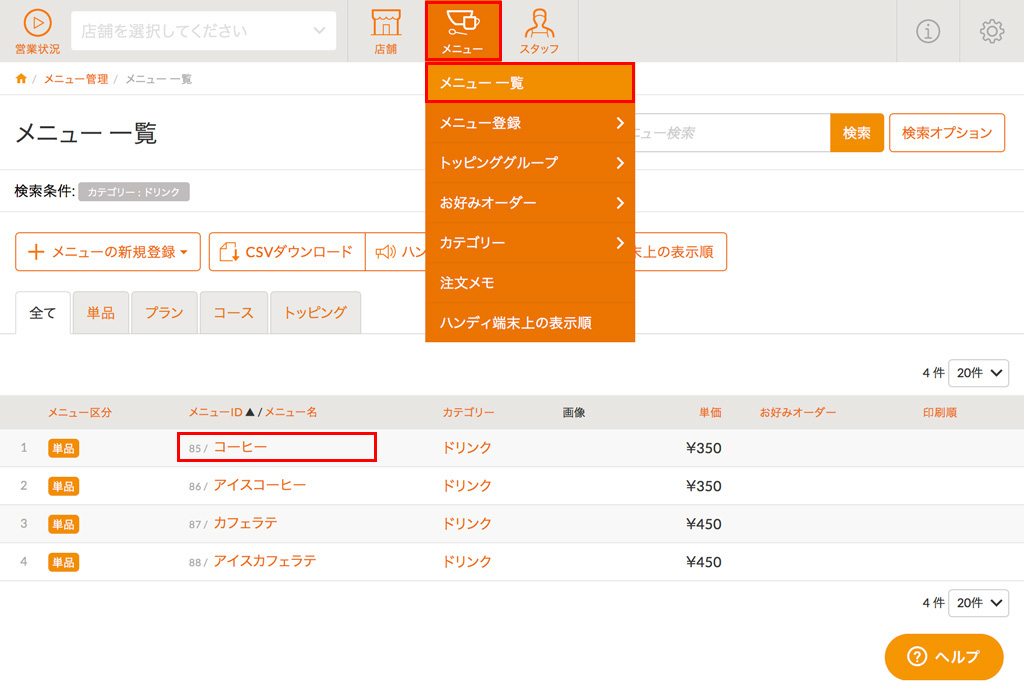The height and width of the screenshot is (685, 1024).
Task: Switch to the コース tab
Action: coord(233,313)
